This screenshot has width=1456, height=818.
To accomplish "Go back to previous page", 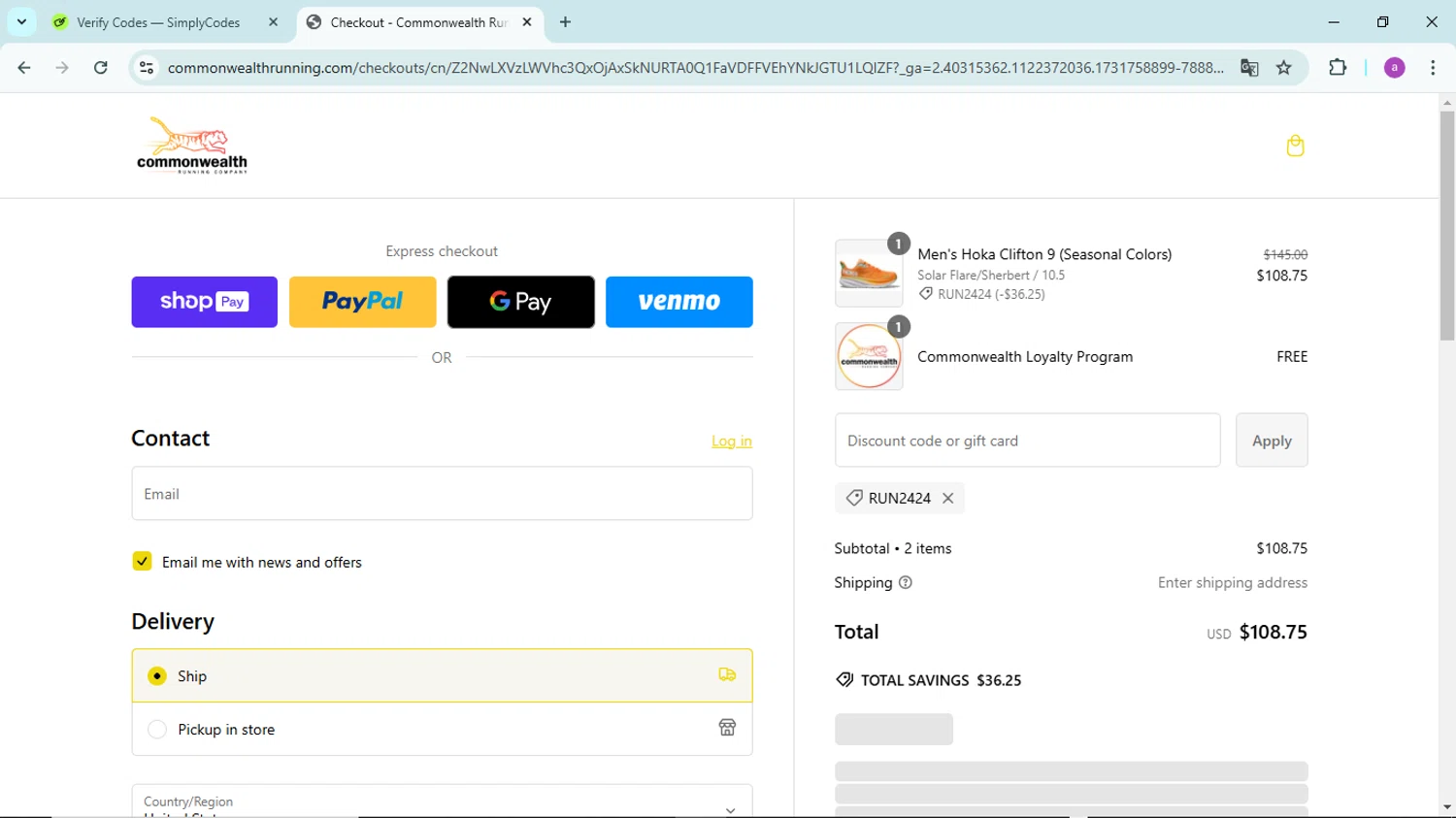I will pos(24,68).
